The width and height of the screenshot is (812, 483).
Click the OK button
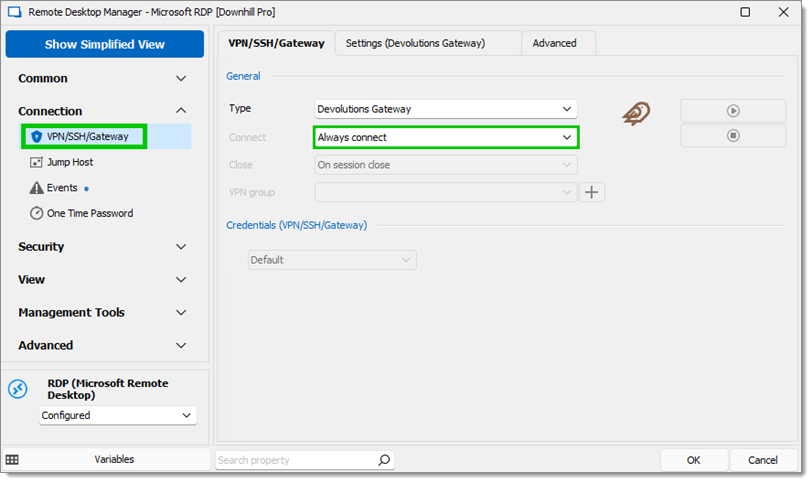693,460
